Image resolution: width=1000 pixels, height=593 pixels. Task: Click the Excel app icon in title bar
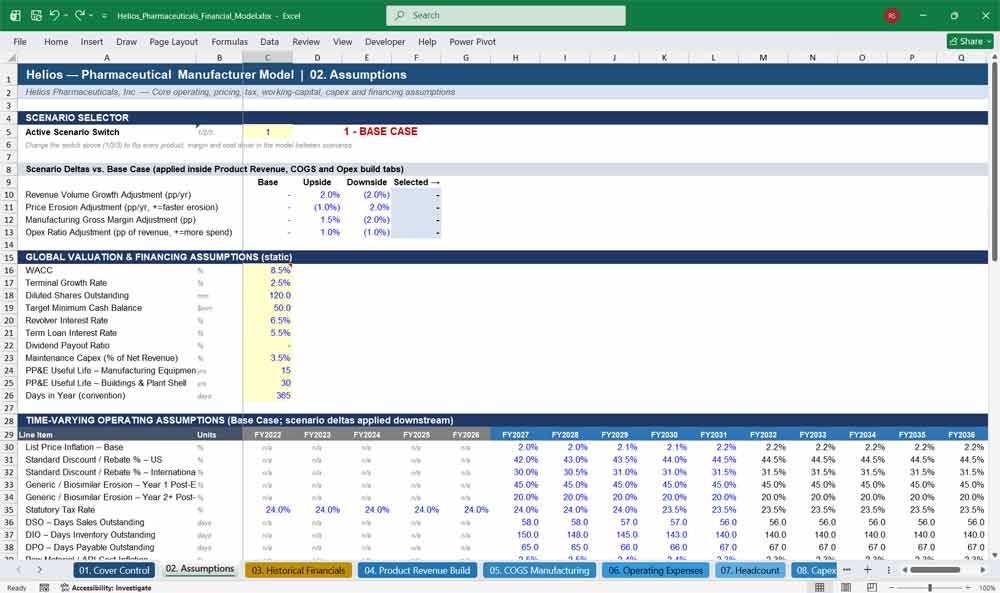pyautogui.click(x=15, y=15)
